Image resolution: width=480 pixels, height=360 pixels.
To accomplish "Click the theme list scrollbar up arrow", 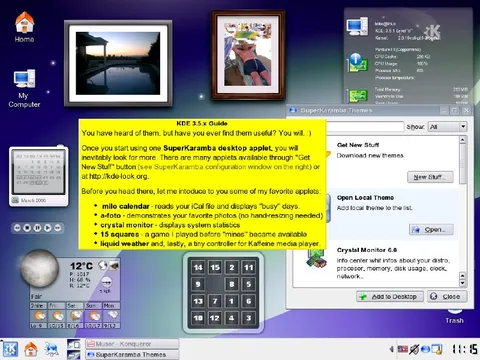I will (x=463, y=140).
